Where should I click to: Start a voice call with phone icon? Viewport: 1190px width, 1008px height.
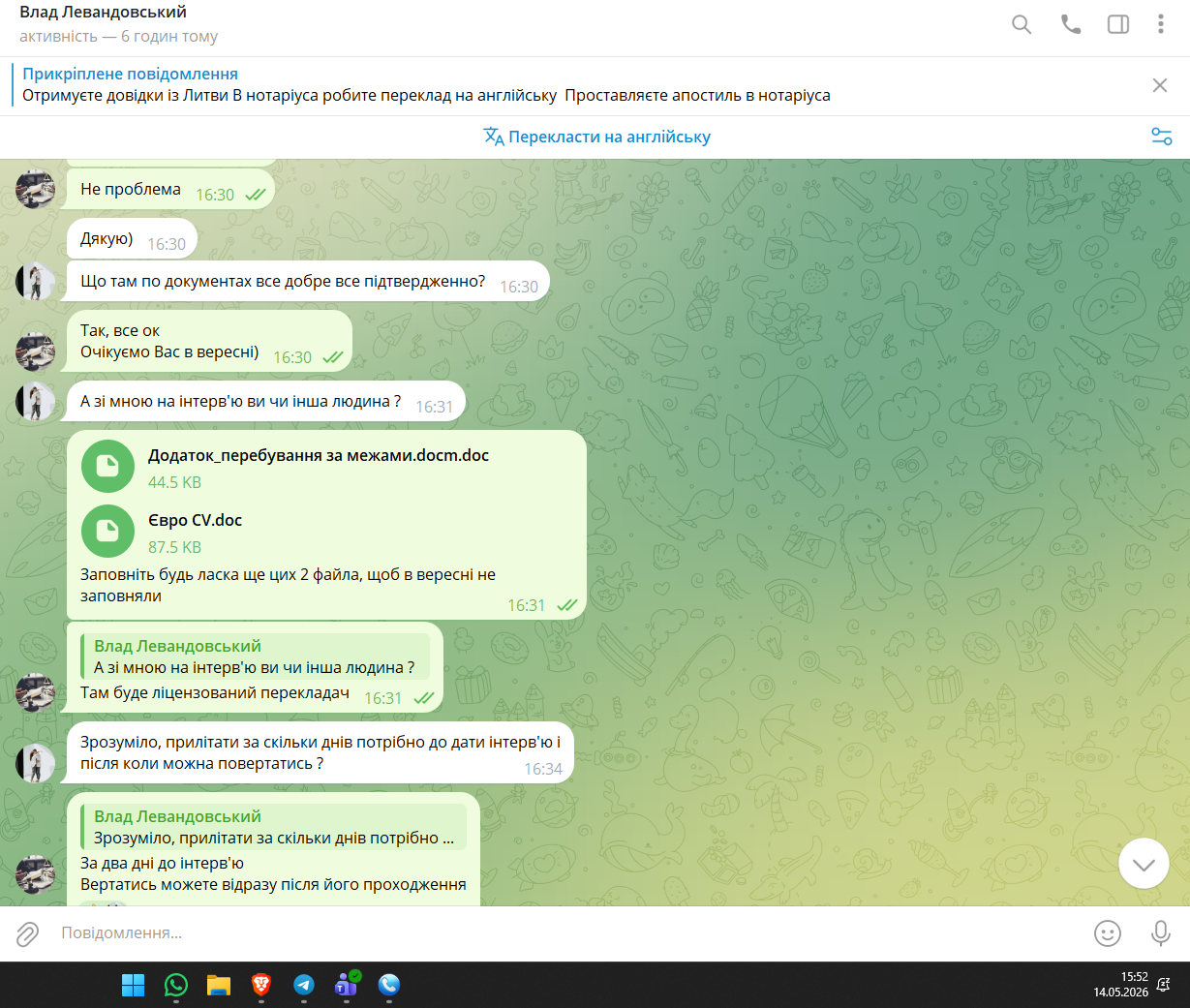(x=1071, y=24)
